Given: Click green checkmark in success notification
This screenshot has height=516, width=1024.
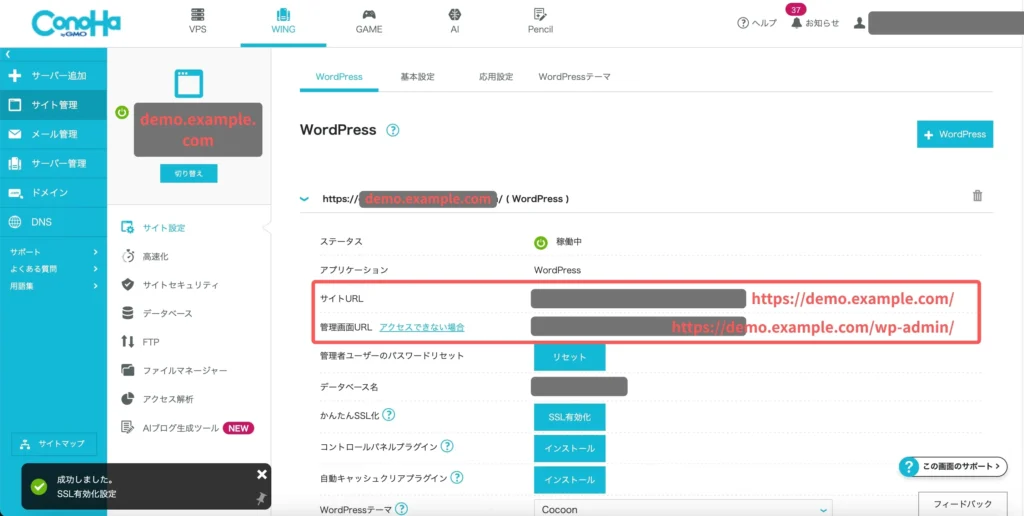Looking at the screenshot, I should click(x=39, y=487).
